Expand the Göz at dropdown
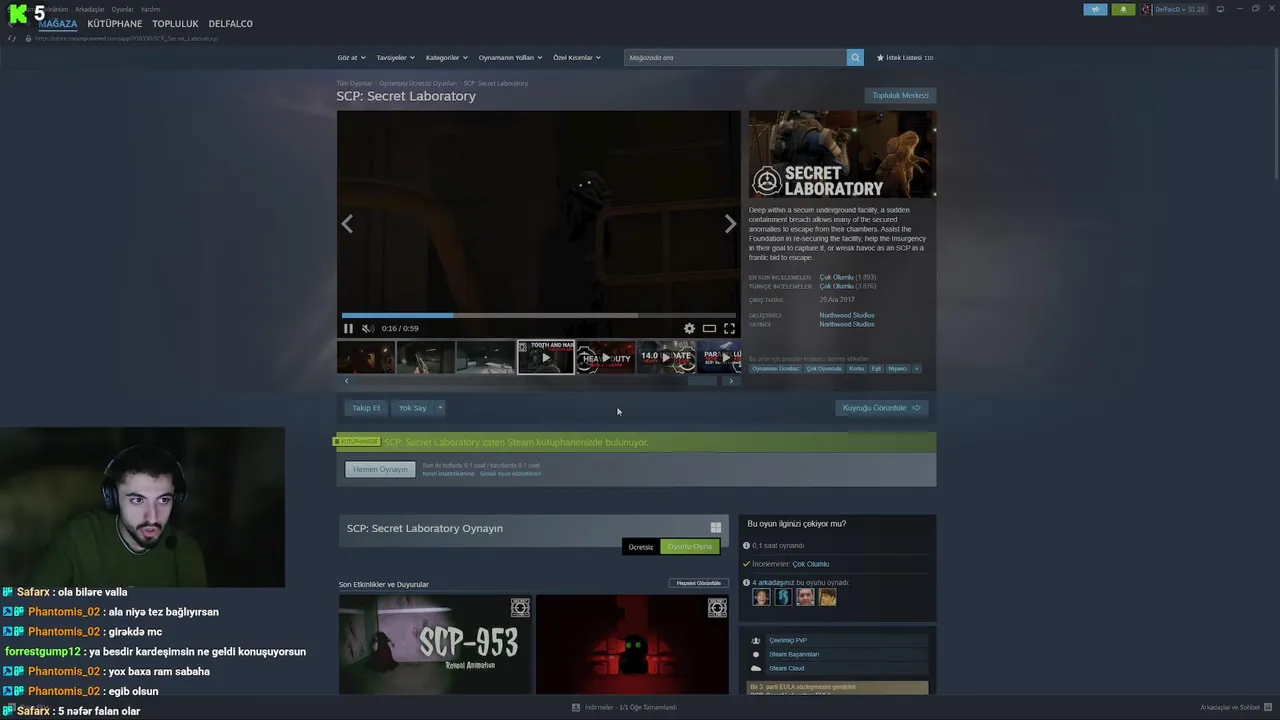Screen dimensions: 1280x720 (x=351, y=57)
